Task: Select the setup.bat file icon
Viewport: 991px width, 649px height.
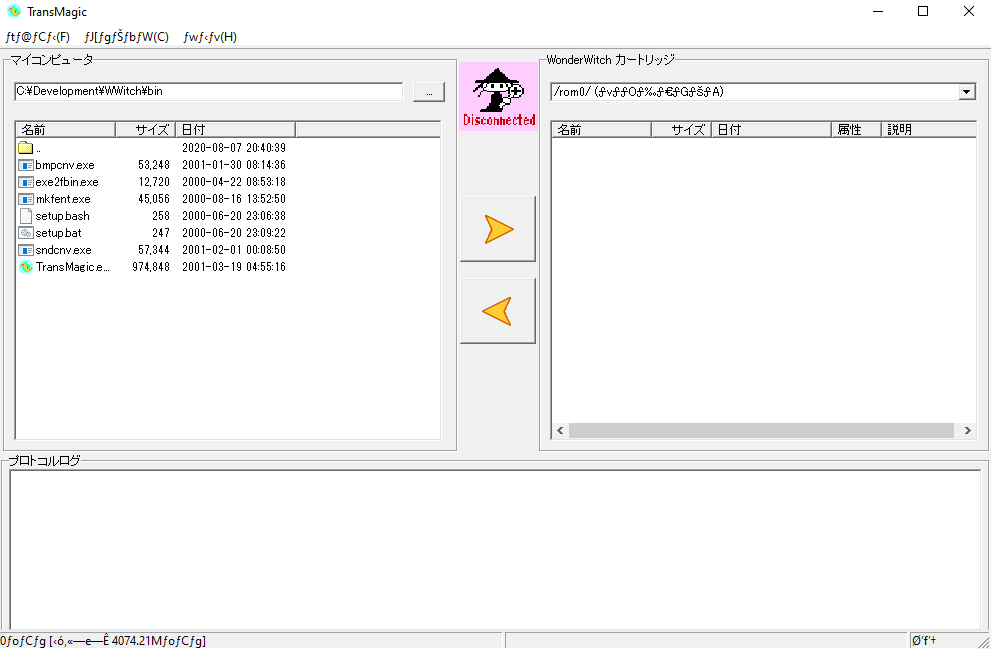Action: (x=26, y=233)
